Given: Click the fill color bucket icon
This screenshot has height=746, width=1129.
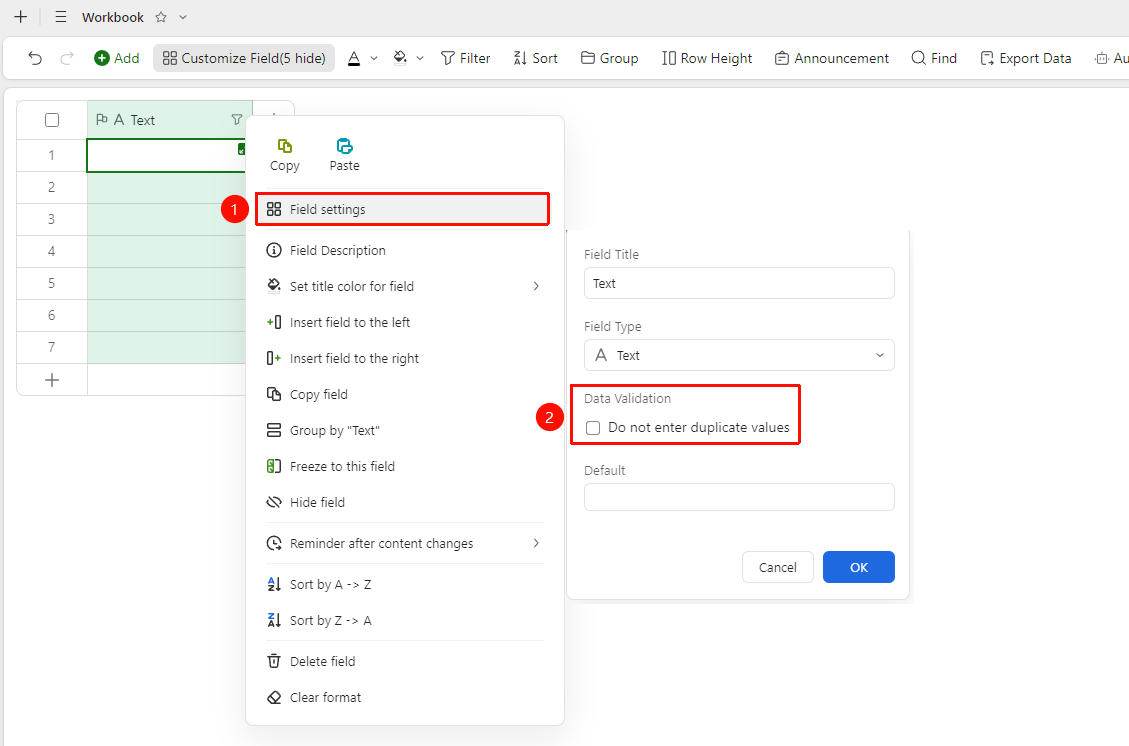Looking at the screenshot, I should click(400, 58).
